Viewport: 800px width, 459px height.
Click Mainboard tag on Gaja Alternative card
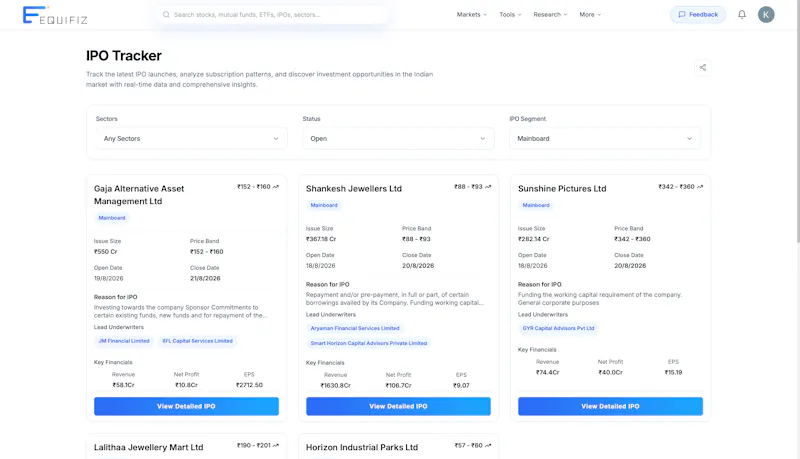coord(112,218)
